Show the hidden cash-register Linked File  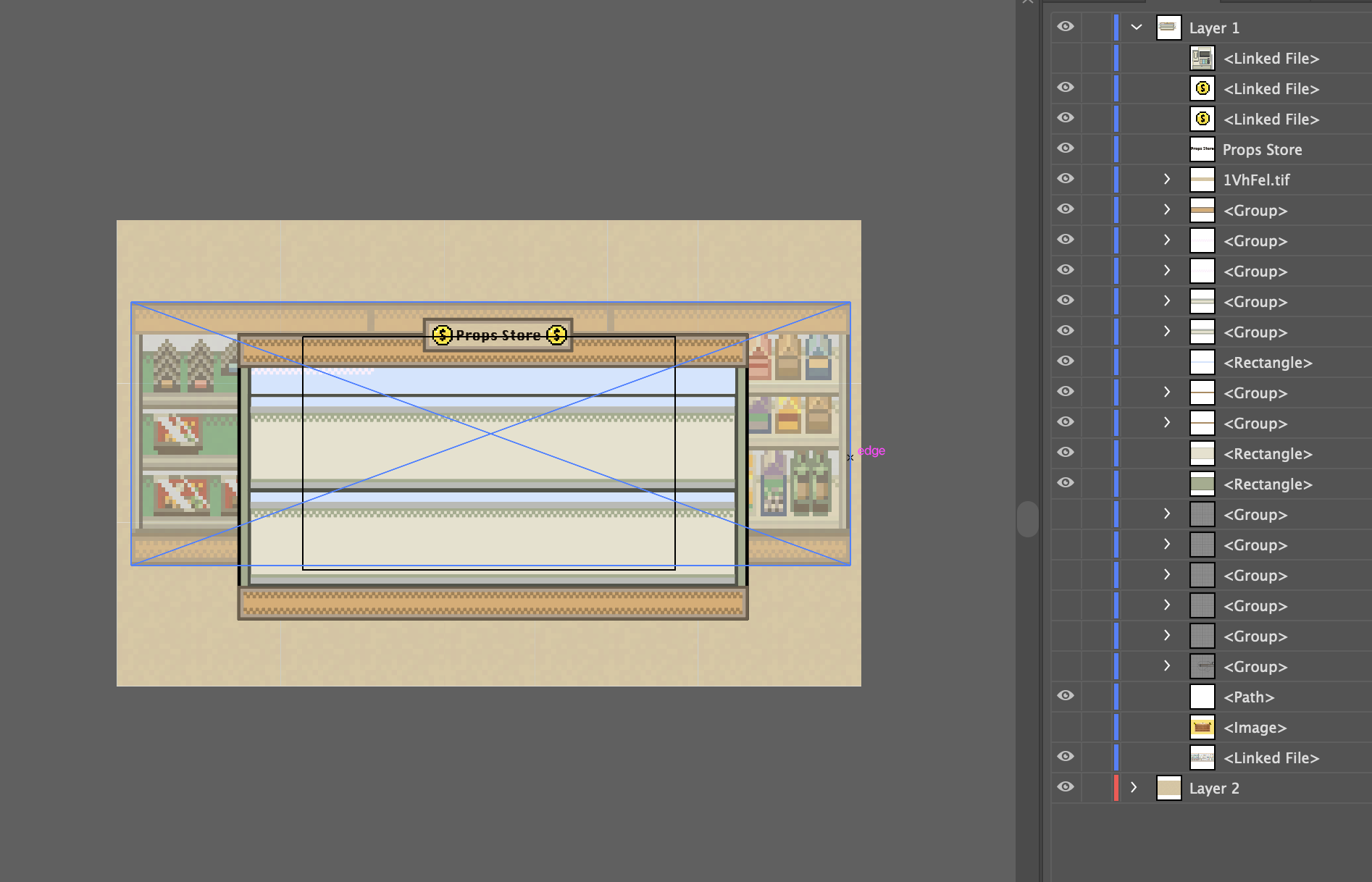[x=1065, y=58]
